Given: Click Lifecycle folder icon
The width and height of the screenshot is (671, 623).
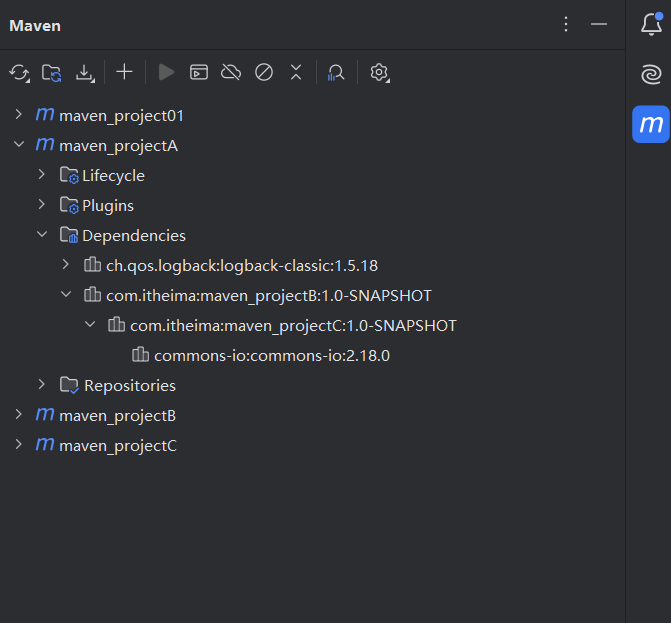Looking at the screenshot, I should (x=69, y=175).
